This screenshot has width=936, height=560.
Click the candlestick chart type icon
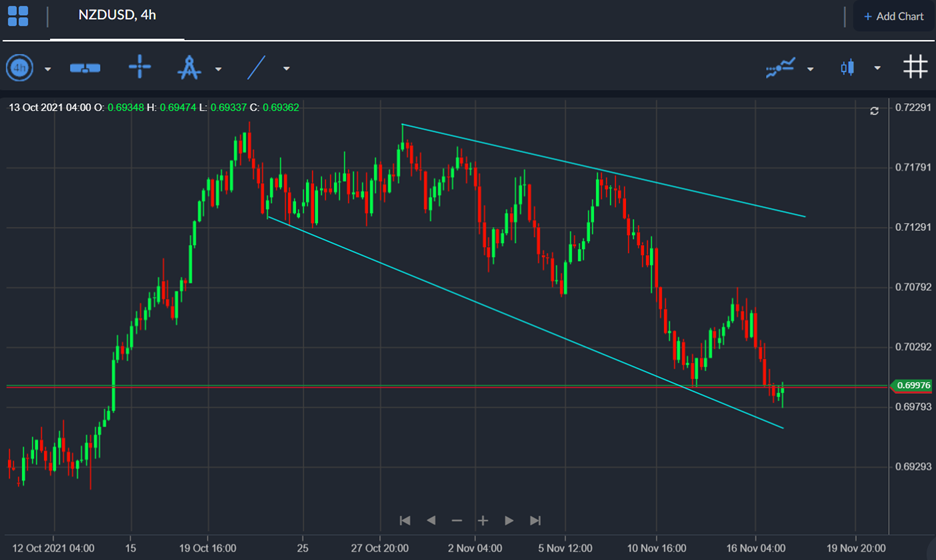pos(848,67)
